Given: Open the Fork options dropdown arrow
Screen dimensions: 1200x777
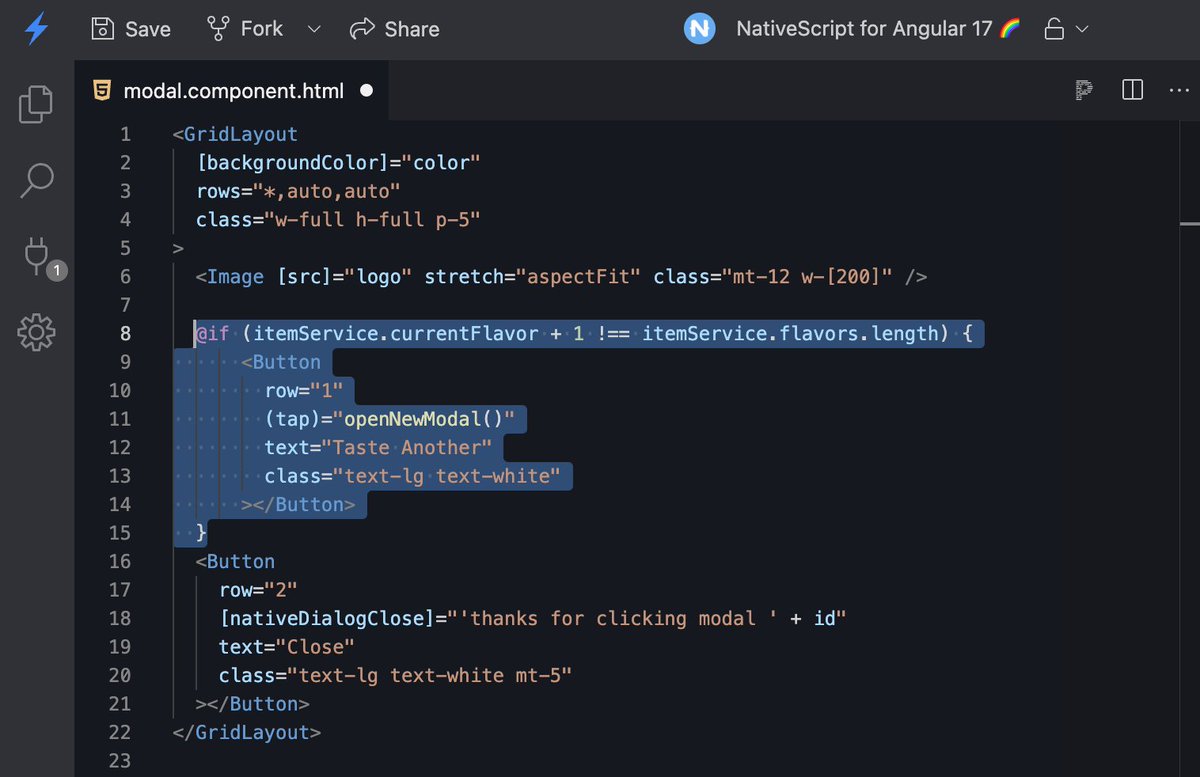Looking at the screenshot, I should click(x=314, y=29).
